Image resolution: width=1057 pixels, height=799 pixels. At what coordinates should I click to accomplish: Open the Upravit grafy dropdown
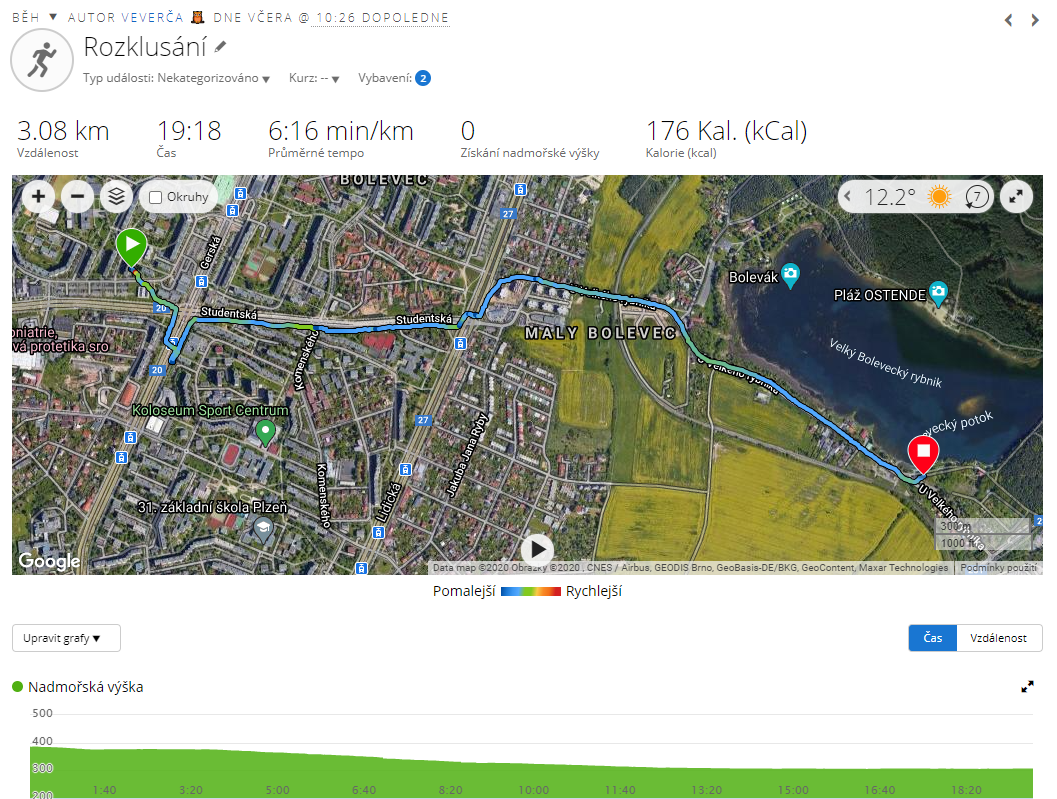point(66,638)
